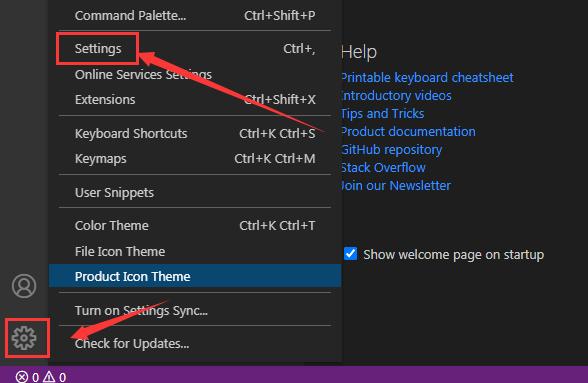
Task: Open the GitHub repository link
Action: (x=392, y=150)
